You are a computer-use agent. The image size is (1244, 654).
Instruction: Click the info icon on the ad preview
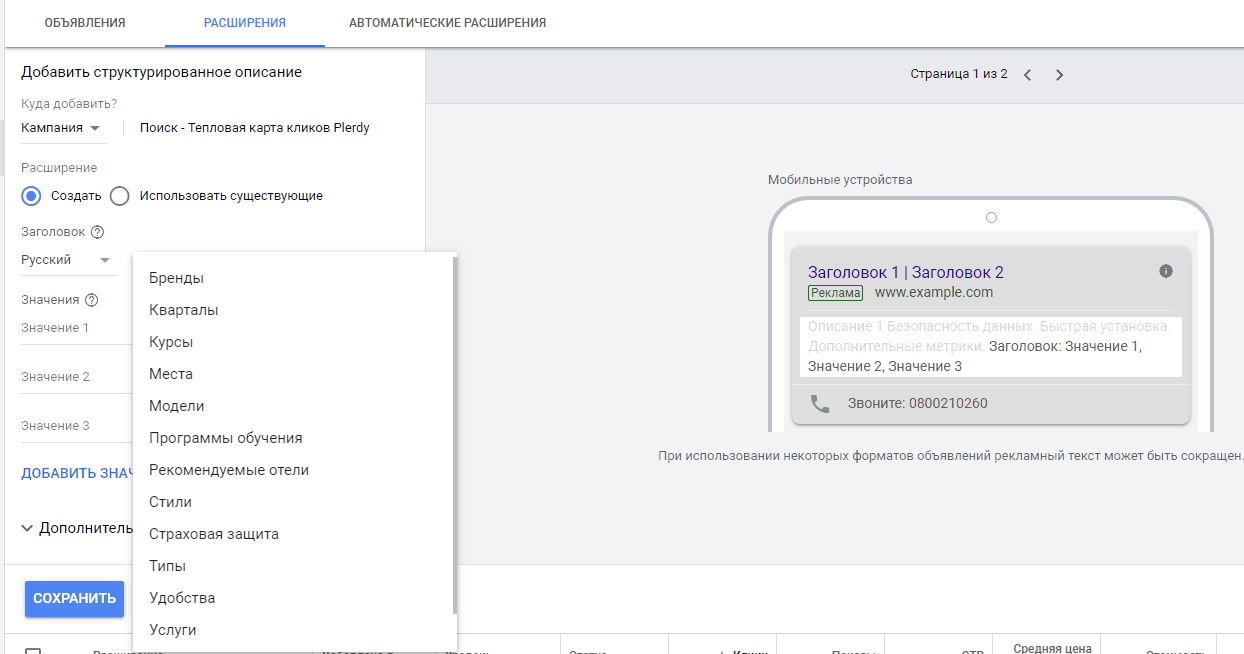pyautogui.click(x=1165, y=270)
